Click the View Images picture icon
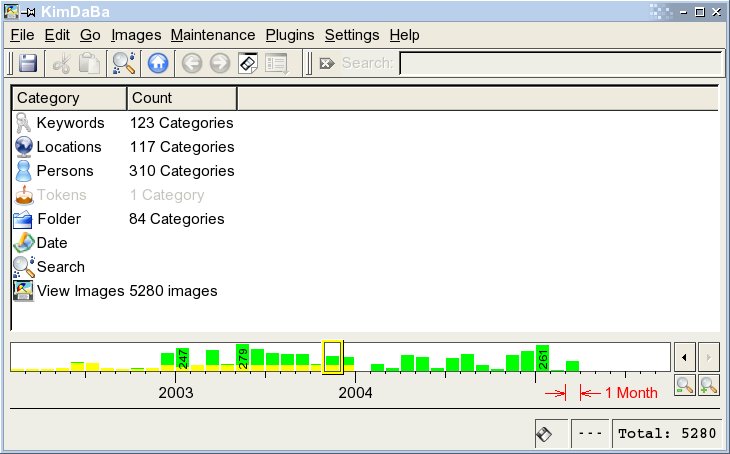Viewport: 730px width, 454px height. pos(23,291)
